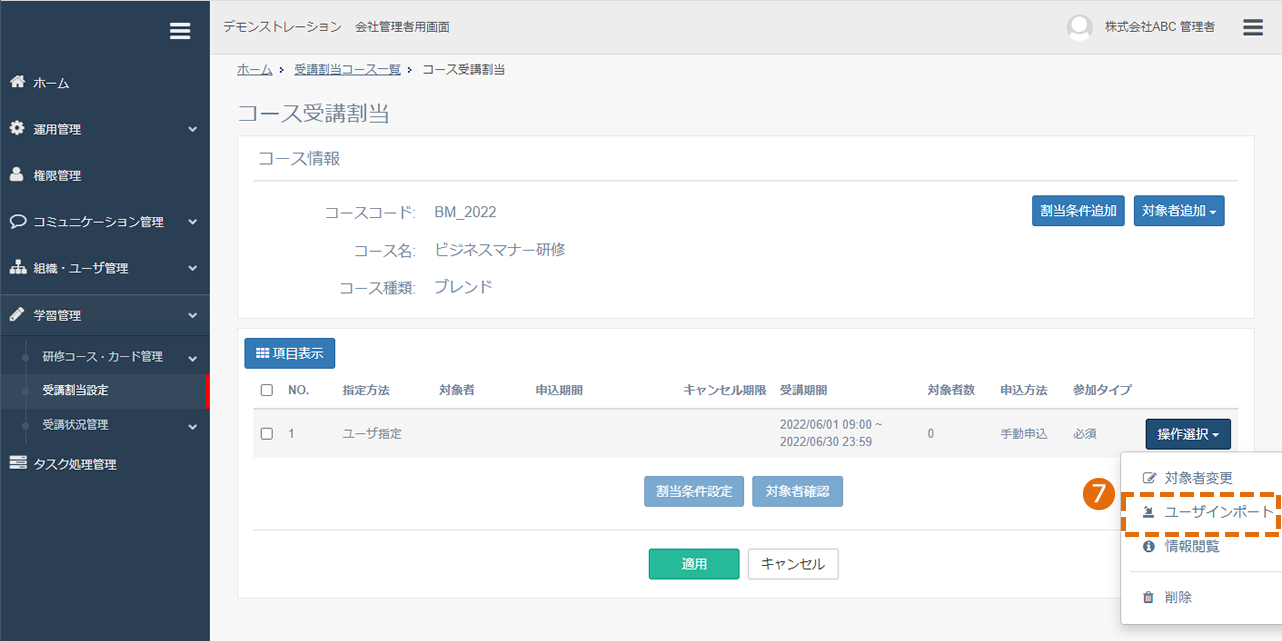Click the 参加タイプ column header

[x=1102, y=390]
